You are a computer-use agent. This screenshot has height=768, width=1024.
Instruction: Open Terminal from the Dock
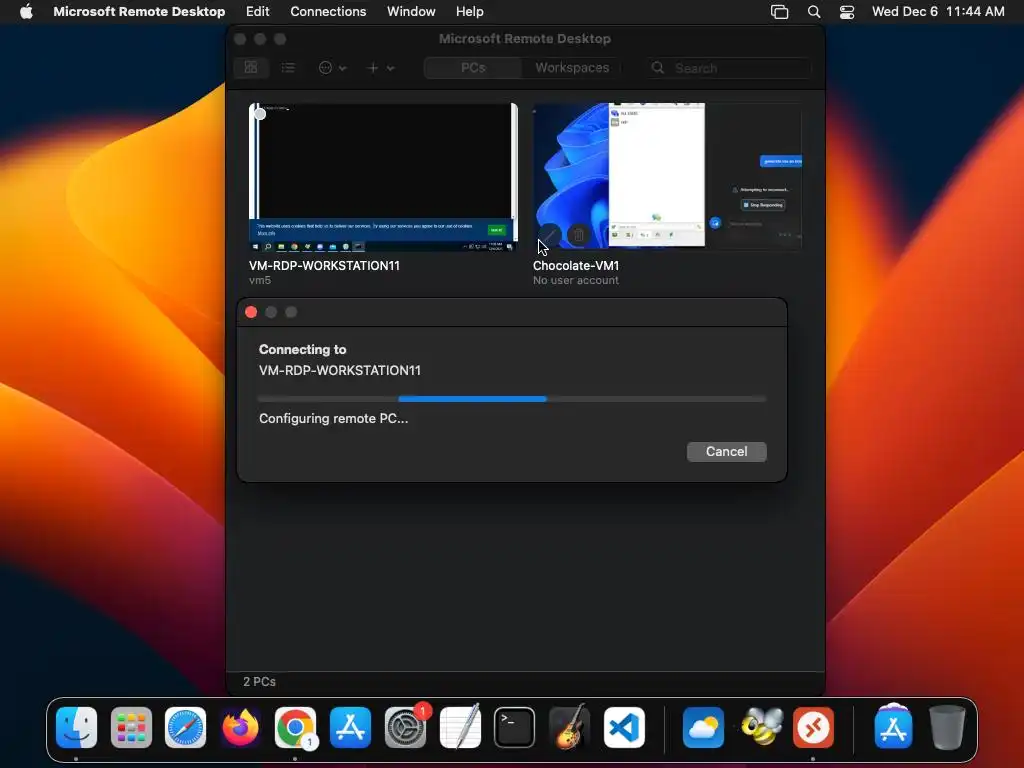click(x=515, y=728)
